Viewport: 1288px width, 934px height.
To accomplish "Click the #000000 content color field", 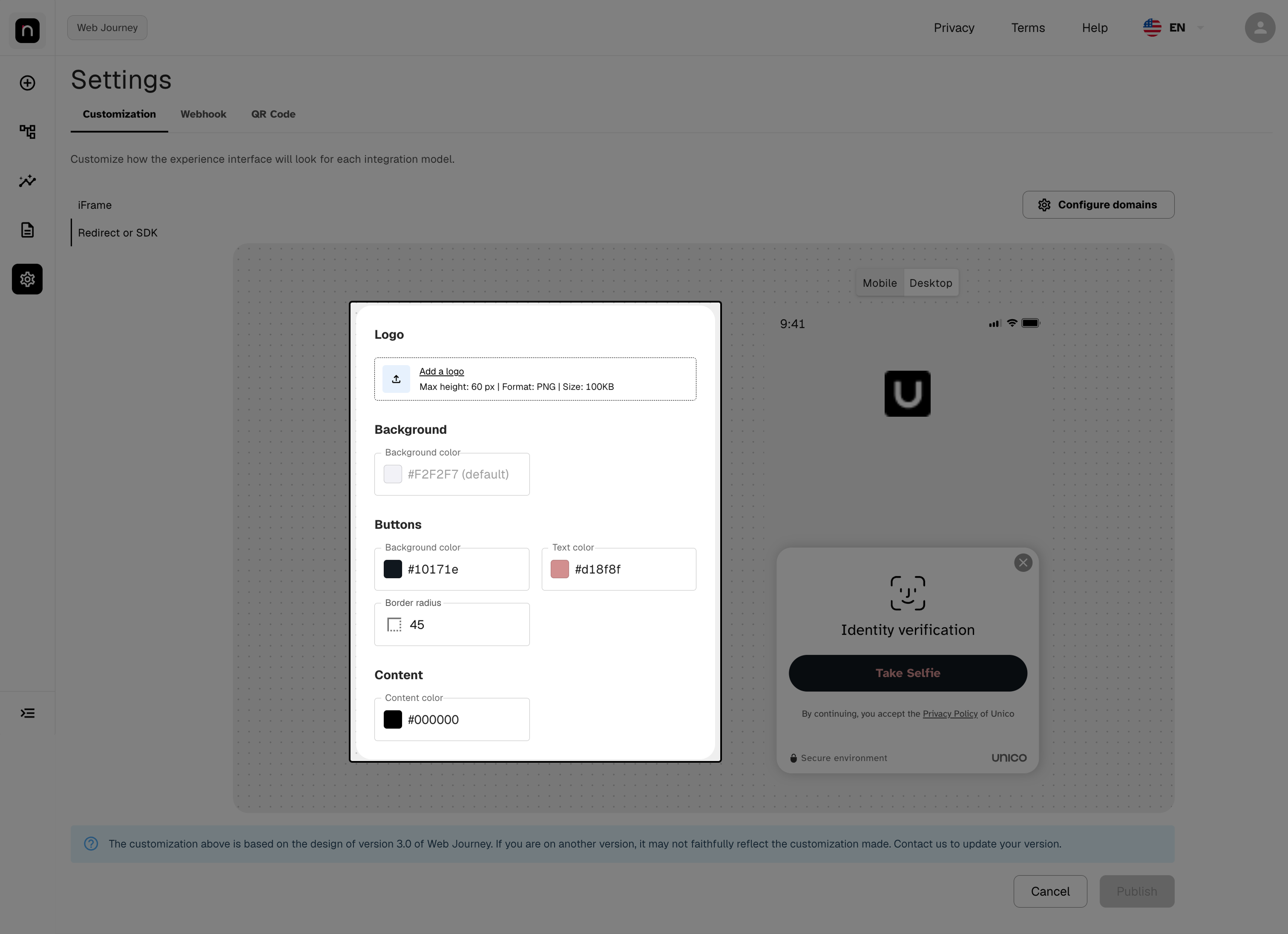I will click(452, 719).
